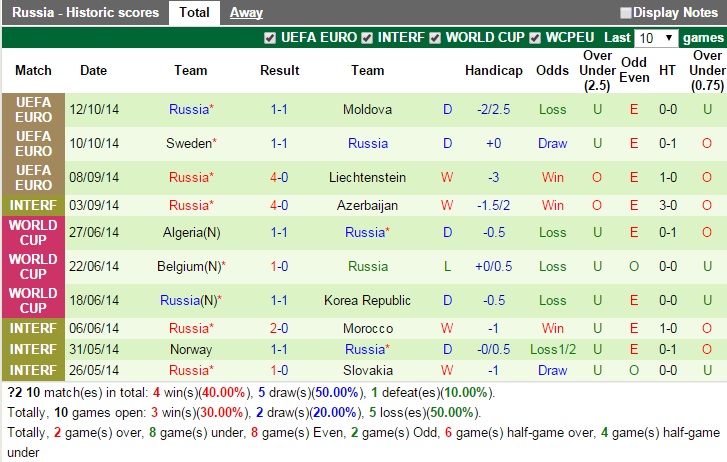Click the Sweden team link
727x462 pixels.
click(186, 143)
